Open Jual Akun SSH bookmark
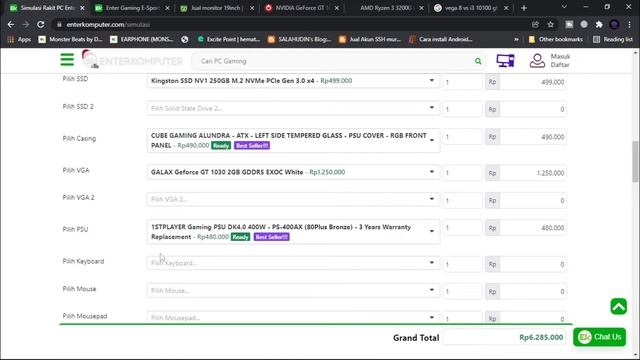Image resolution: width=640 pixels, height=360 pixels. tap(370, 39)
